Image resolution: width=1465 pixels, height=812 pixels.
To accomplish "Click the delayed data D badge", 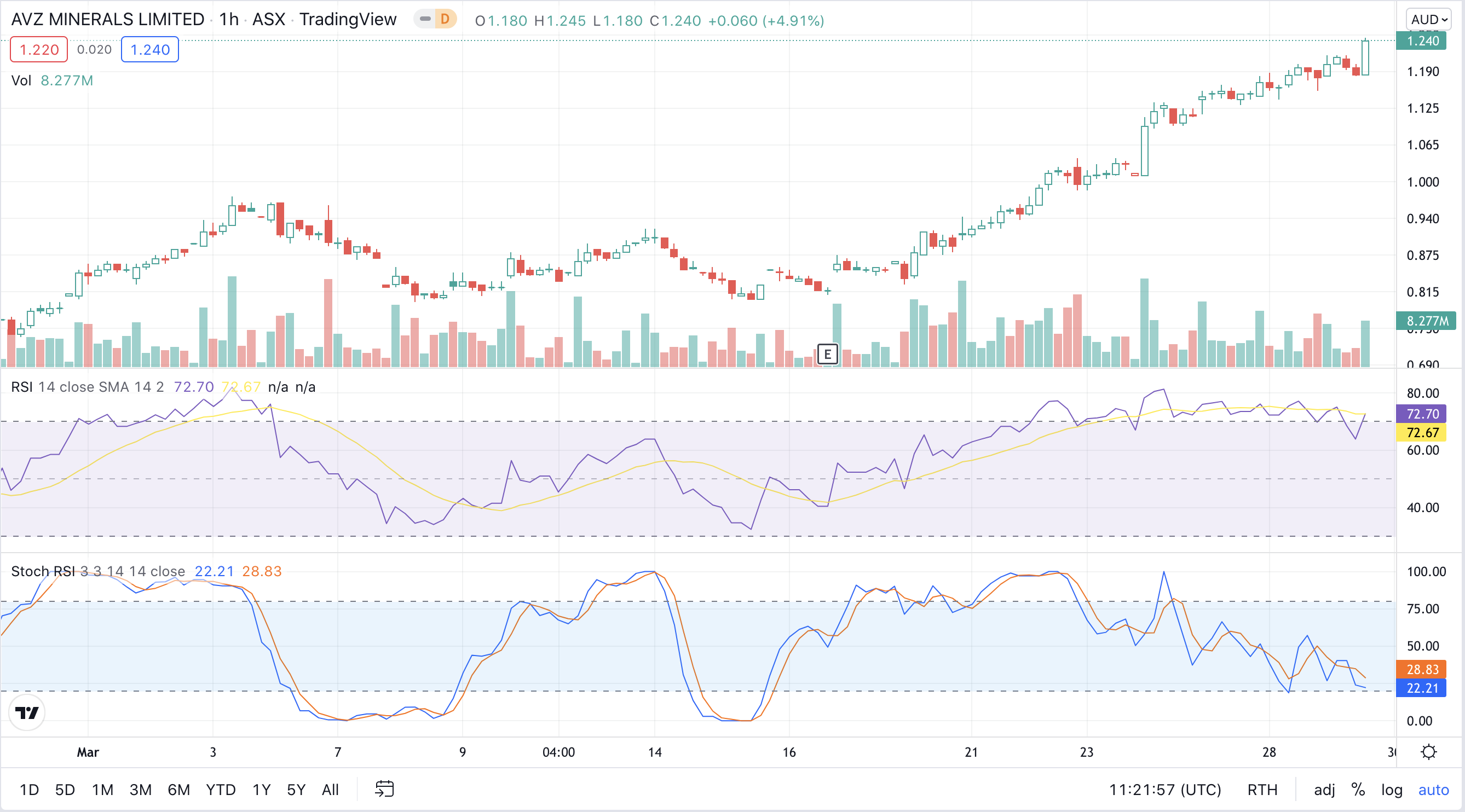I will [445, 19].
